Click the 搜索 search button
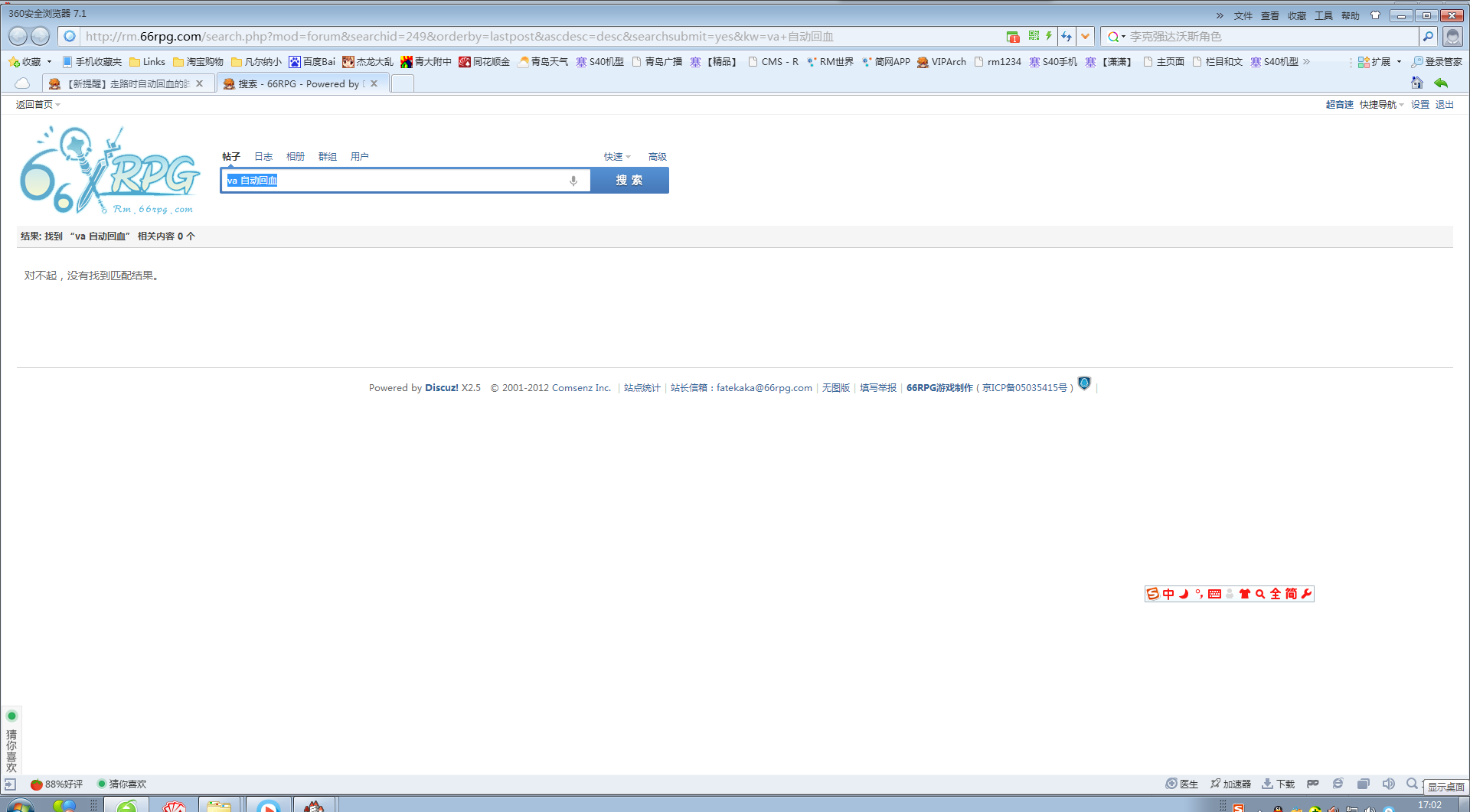The height and width of the screenshot is (812, 1470). 629,181
